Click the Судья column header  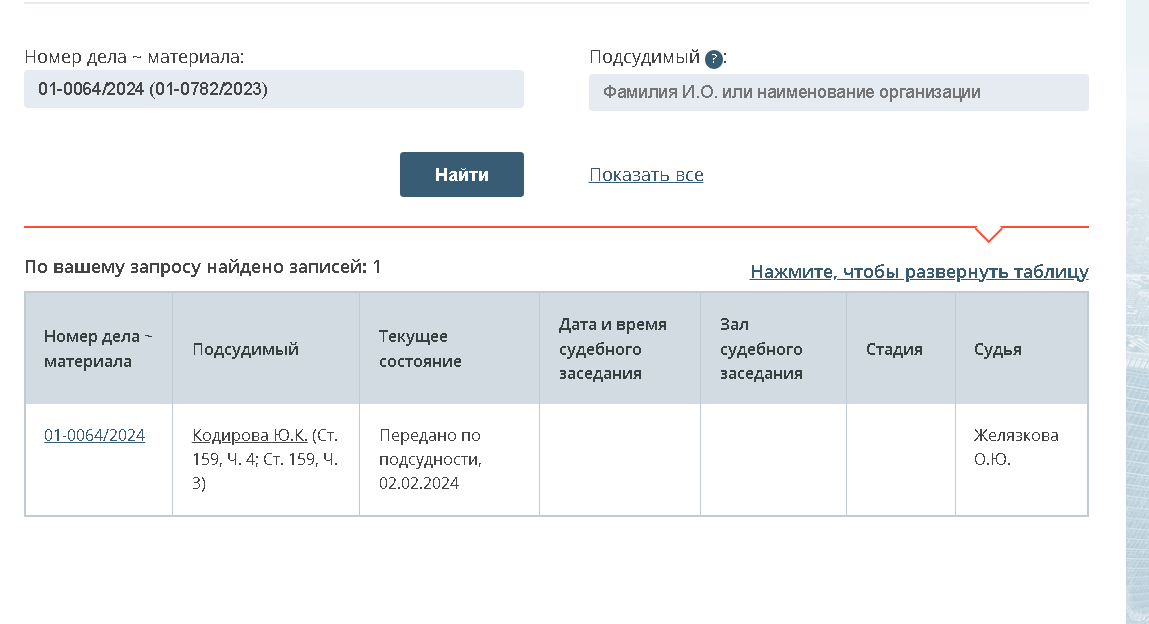click(x=997, y=349)
